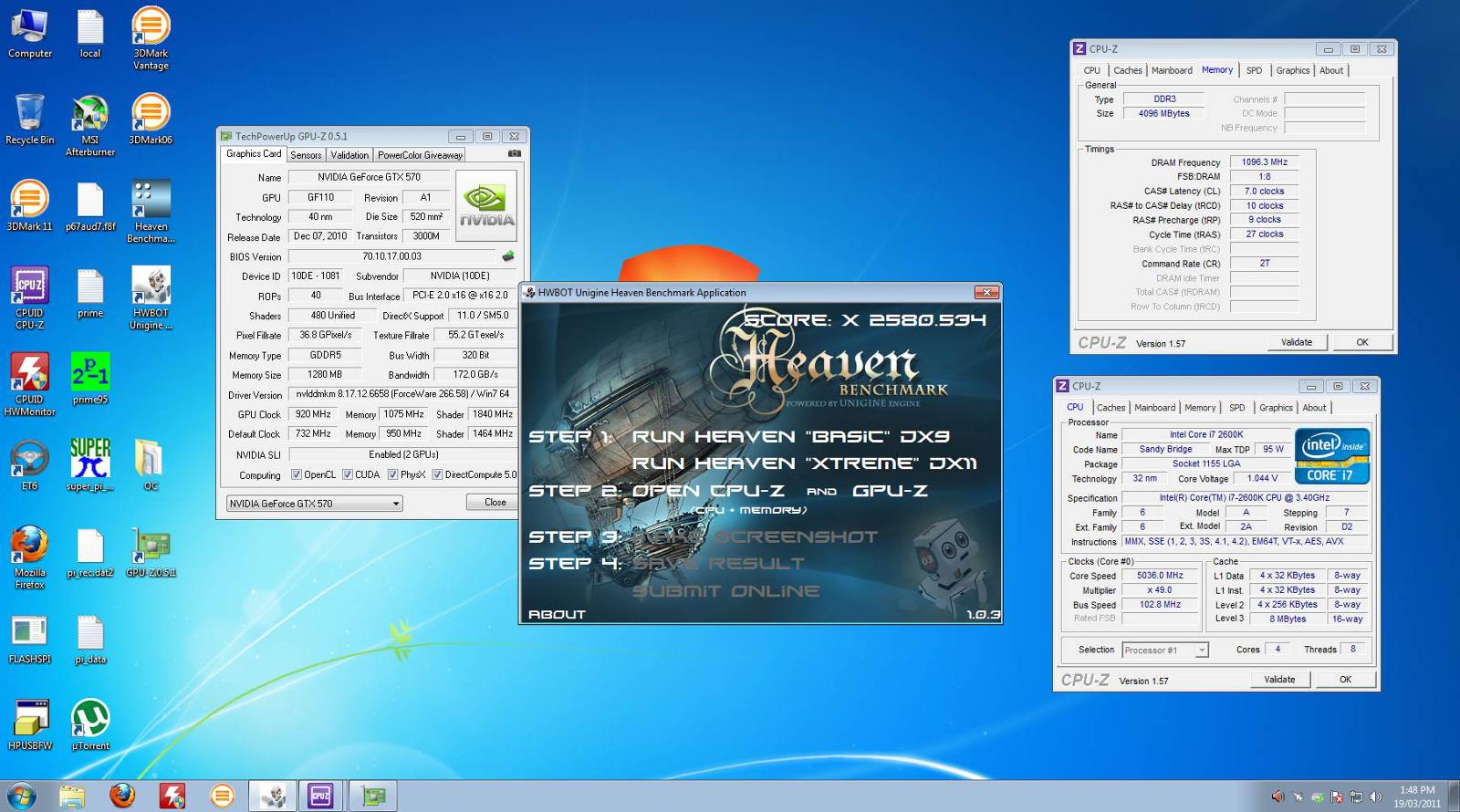1460x812 pixels.
Task: Click the GPU Name field in GPU-Z
Action: 369,177
